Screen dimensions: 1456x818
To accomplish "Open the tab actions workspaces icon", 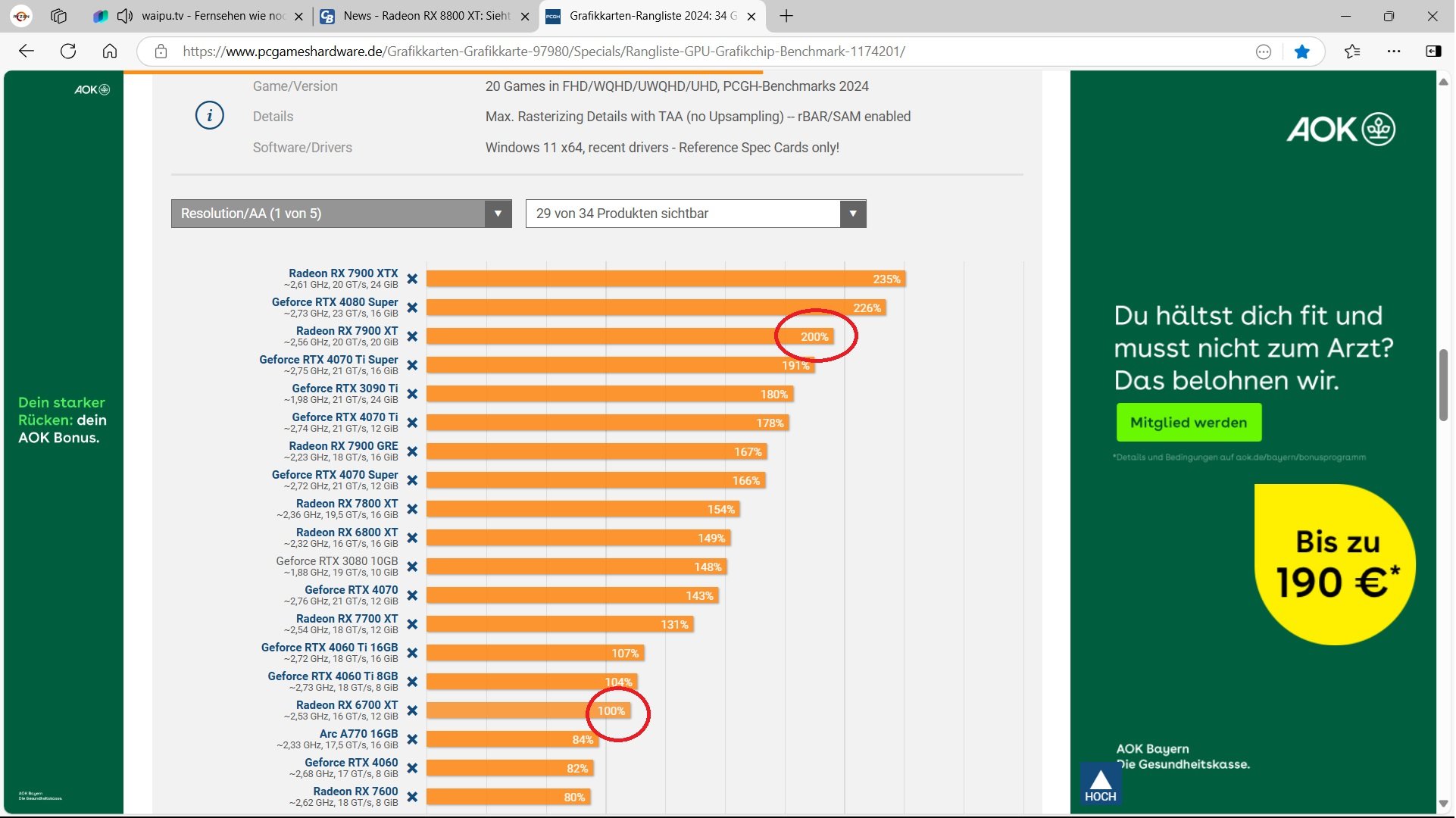I will coord(58,16).
